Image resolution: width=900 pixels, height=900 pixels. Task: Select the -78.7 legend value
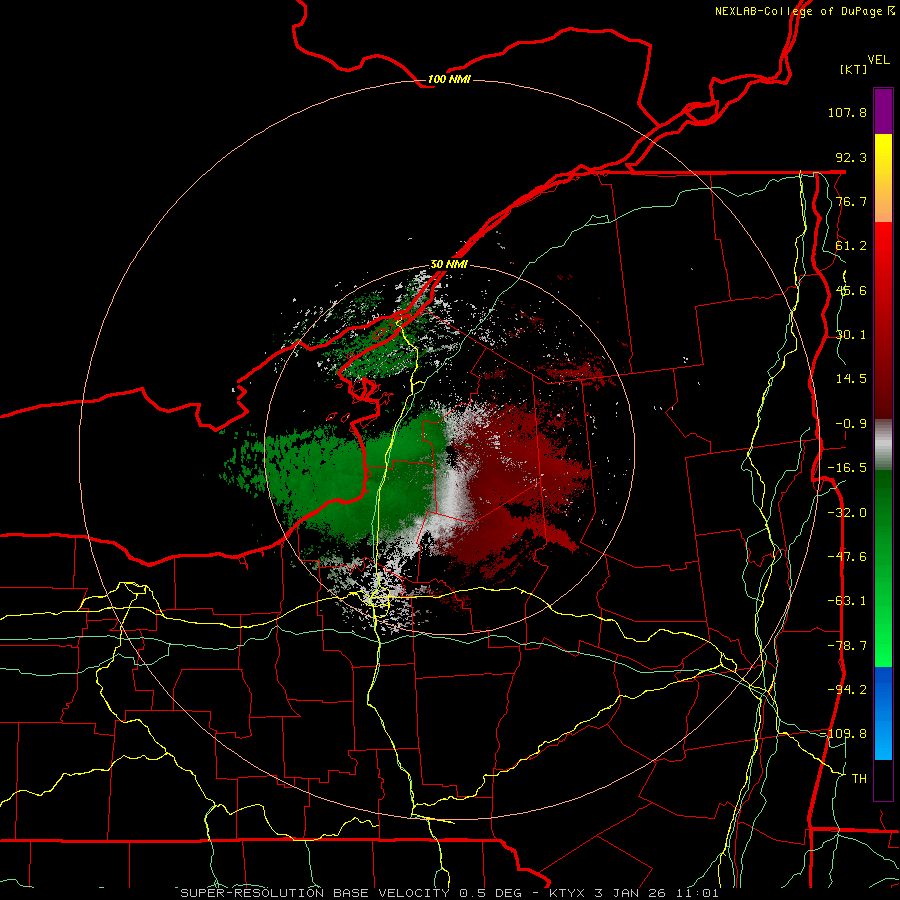tap(847, 646)
